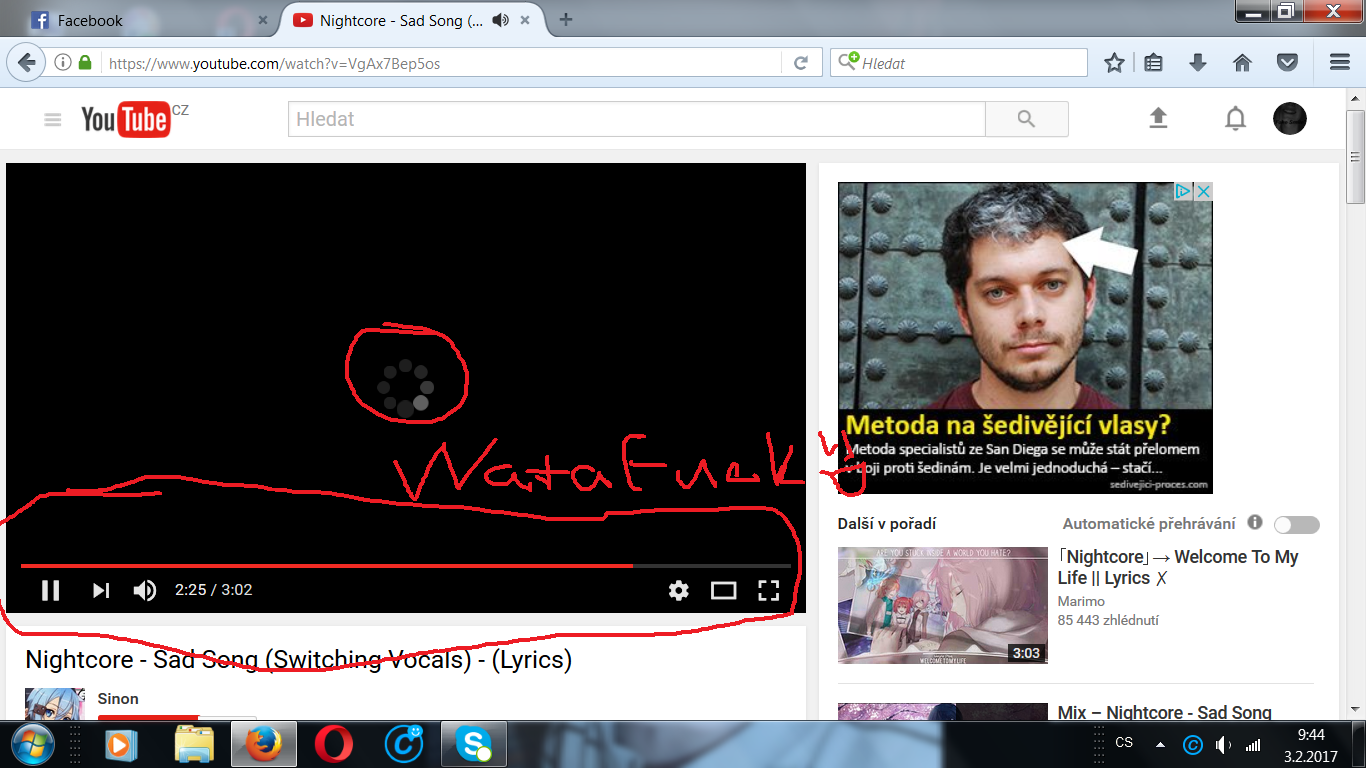Open File Explorer from taskbar
Image resolution: width=1366 pixels, height=768 pixels.
(x=195, y=745)
